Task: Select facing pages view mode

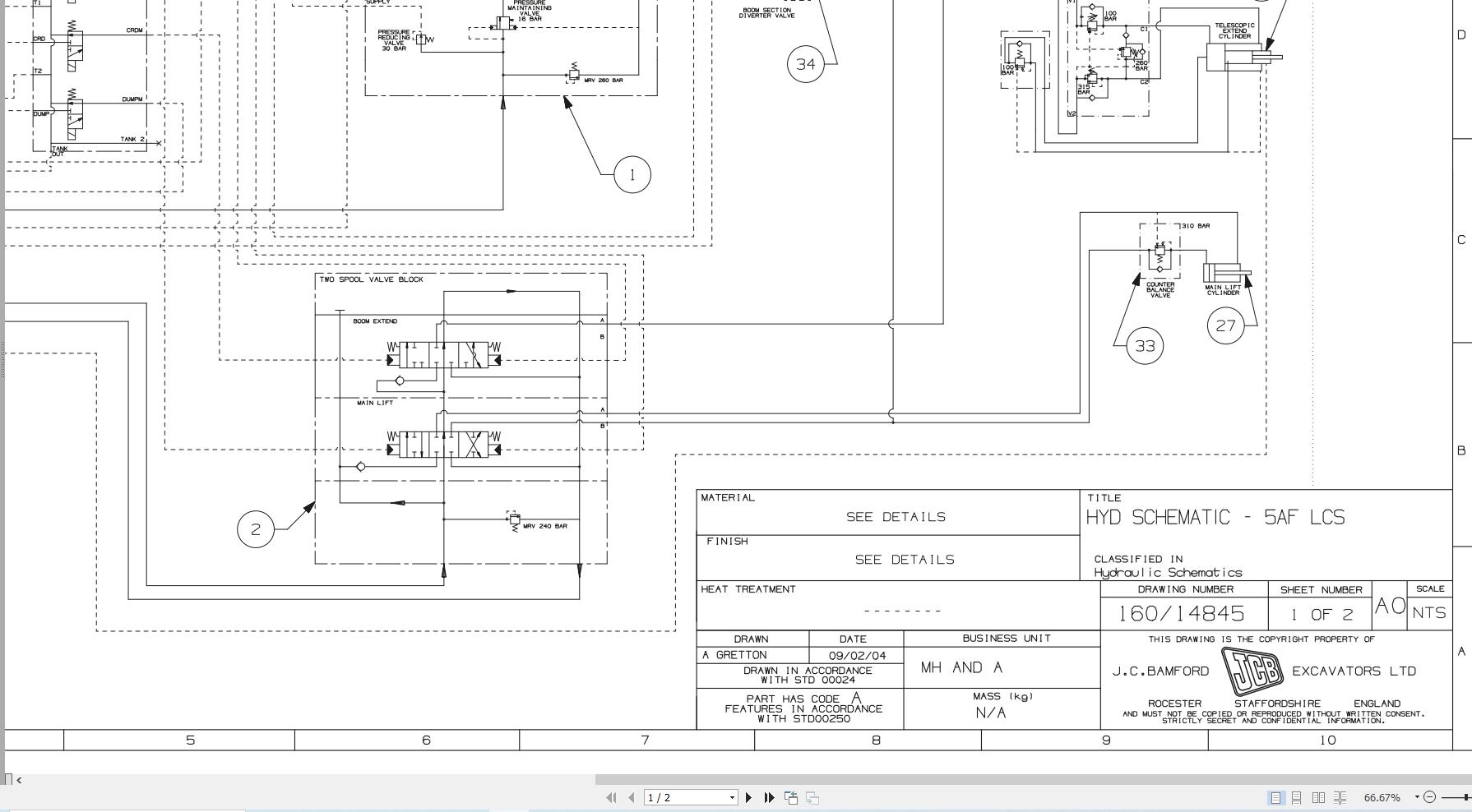Action: click(x=1318, y=797)
